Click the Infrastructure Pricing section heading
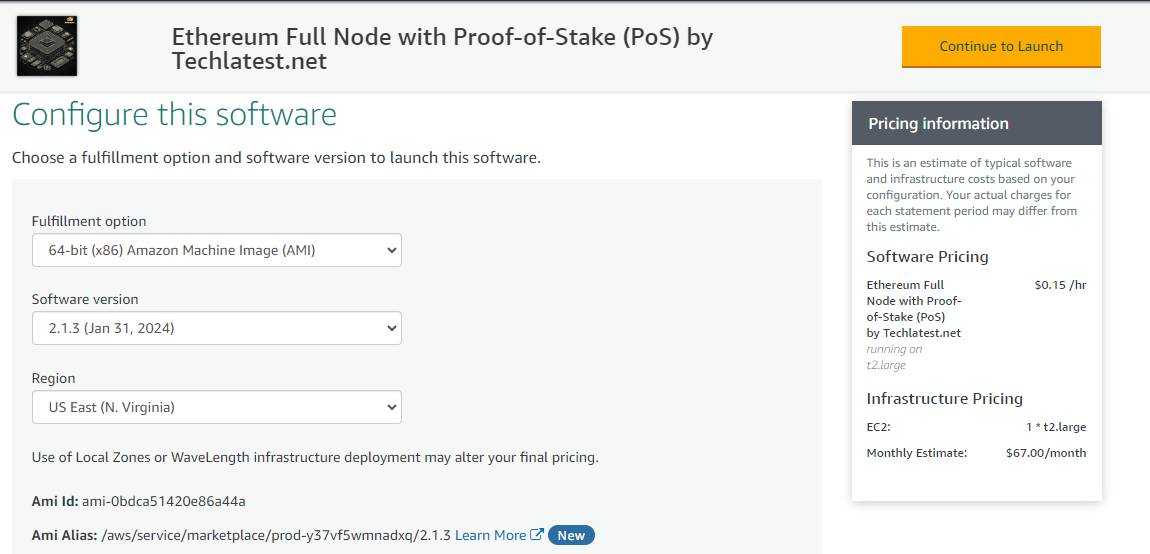Screen dimensions: 1150x554 (x=944, y=399)
